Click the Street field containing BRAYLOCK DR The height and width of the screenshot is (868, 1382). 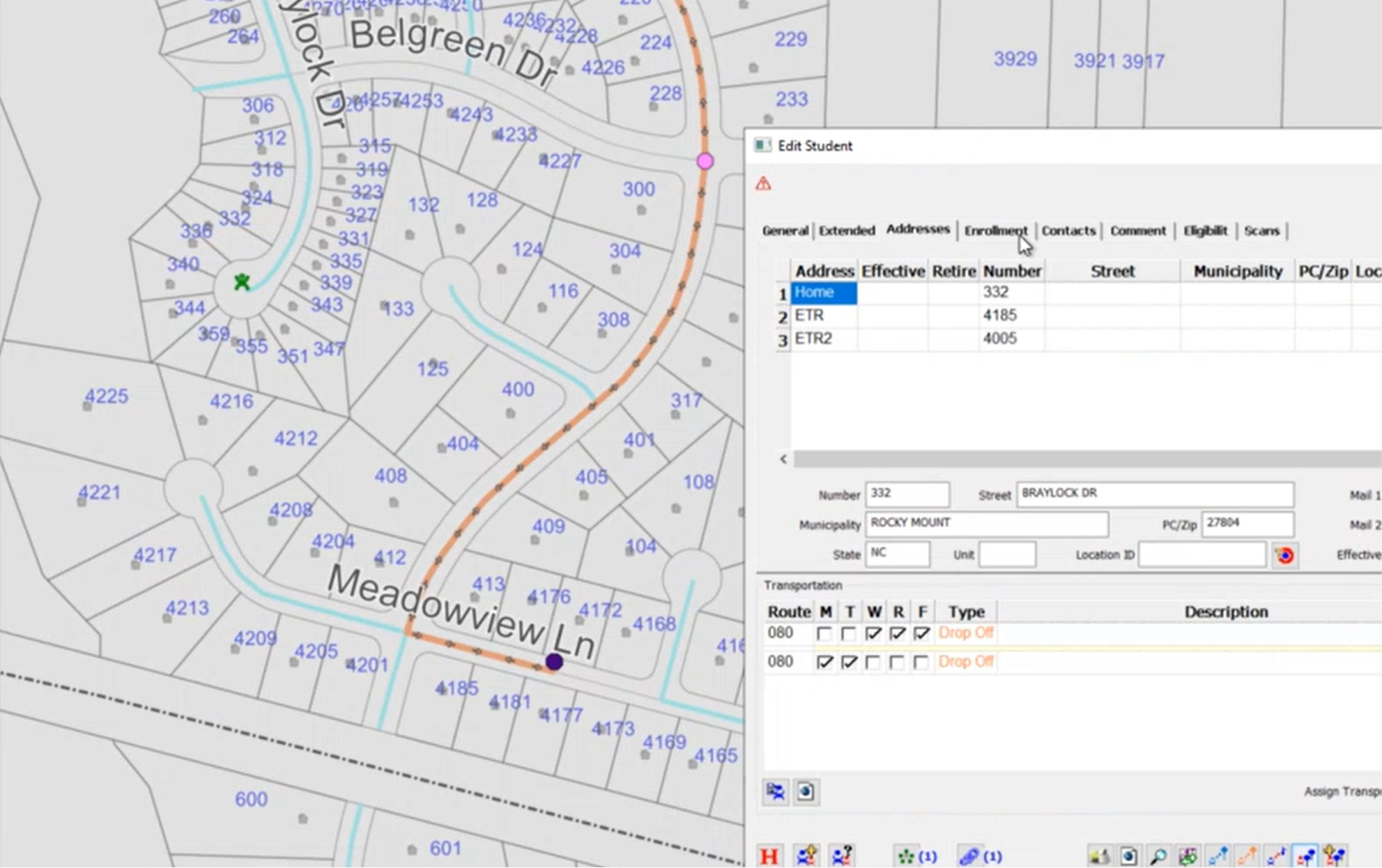[1154, 494]
